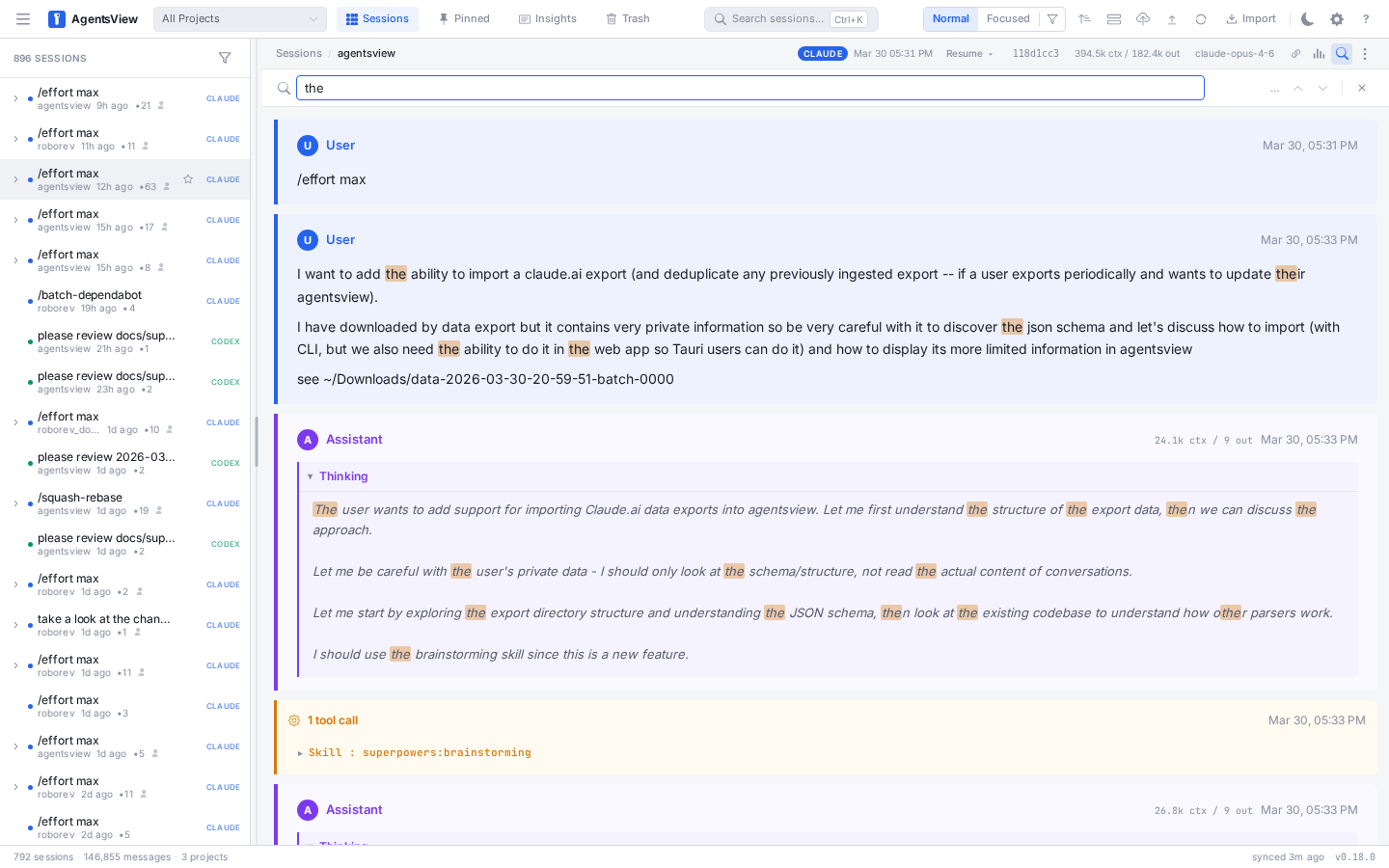Click the Sessions breadcrumb link

[x=298, y=54]
